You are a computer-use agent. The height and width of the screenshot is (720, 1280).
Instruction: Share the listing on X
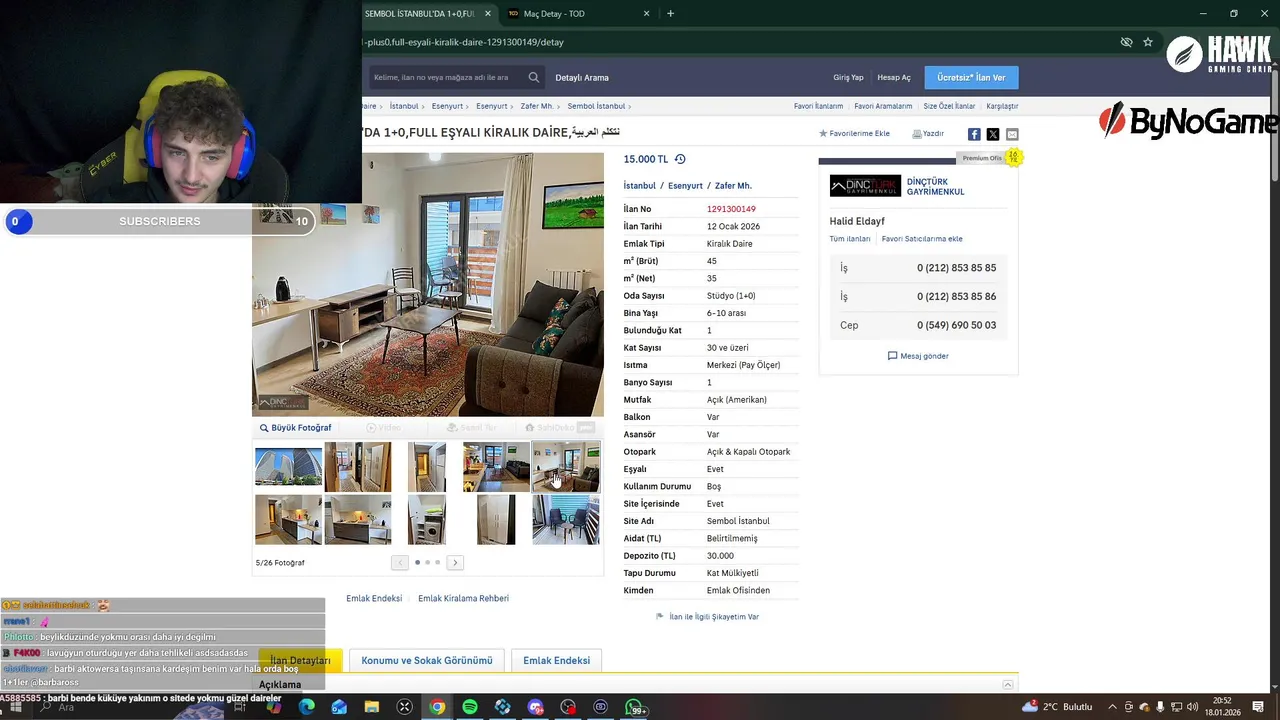click(993, 134)
